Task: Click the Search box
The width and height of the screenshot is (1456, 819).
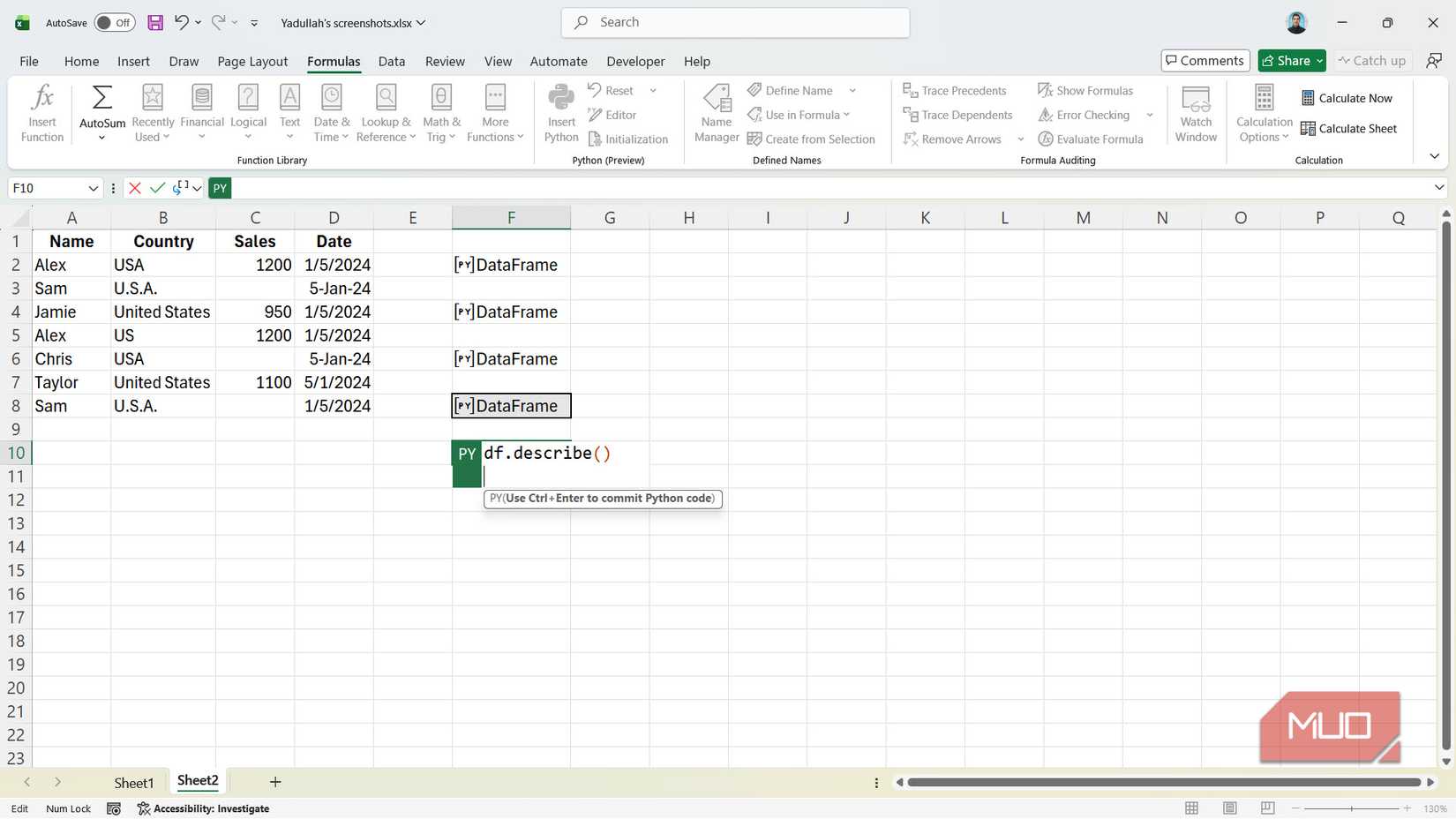Action: (x=735, y=22)
